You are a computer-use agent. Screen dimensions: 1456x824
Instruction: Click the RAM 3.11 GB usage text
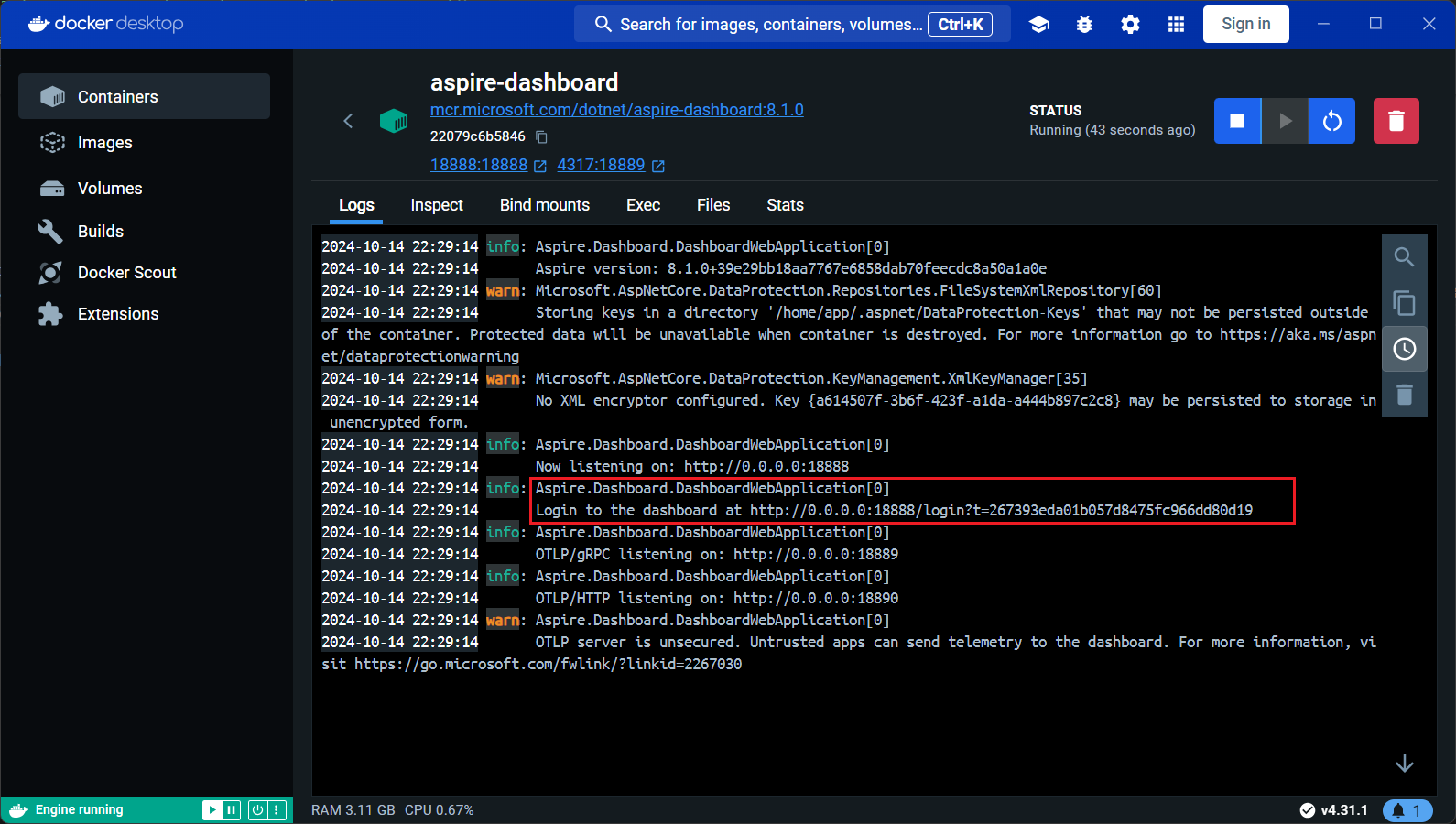(353, 810)
